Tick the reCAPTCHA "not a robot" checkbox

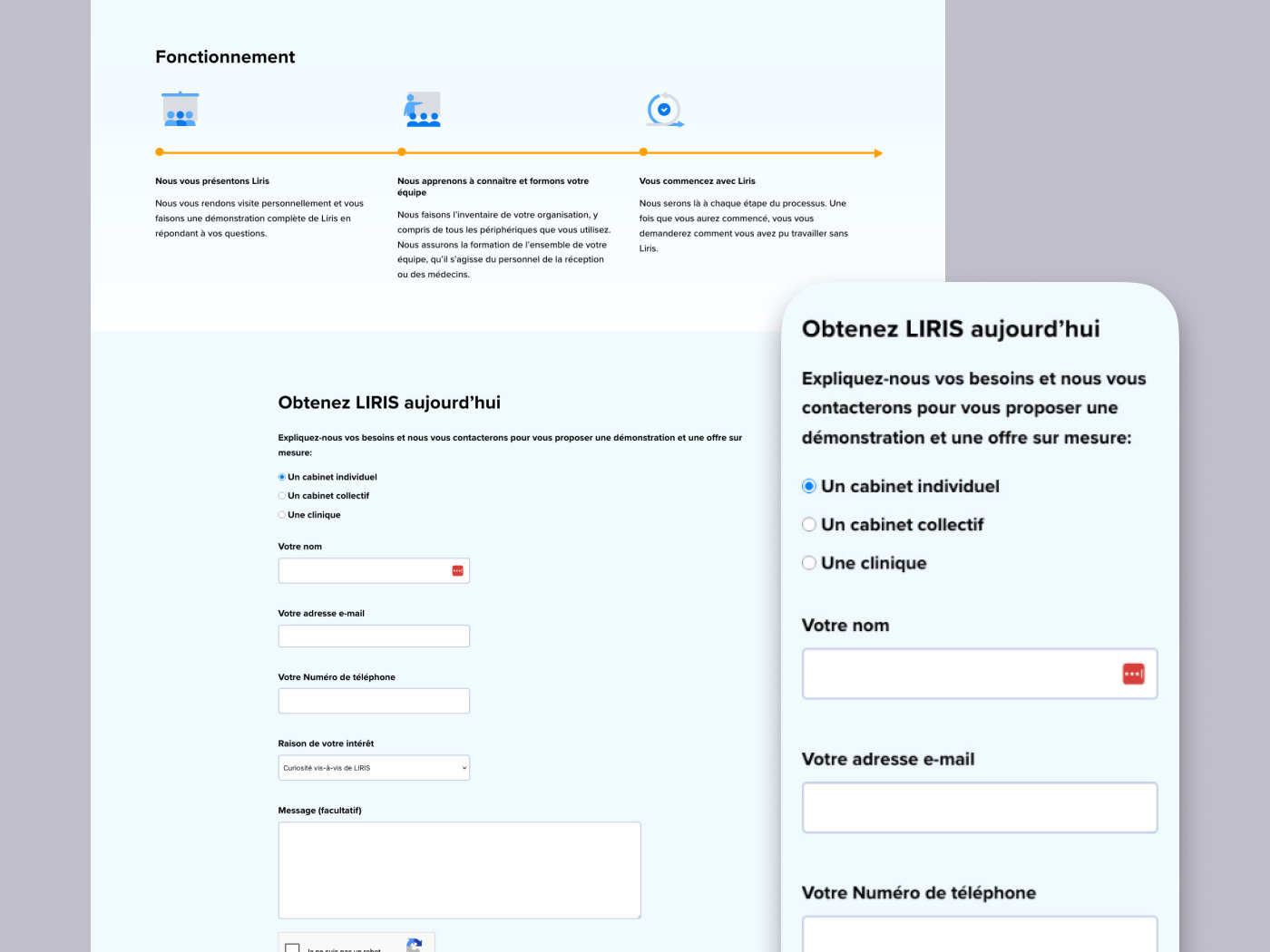(x=292, y=947)
